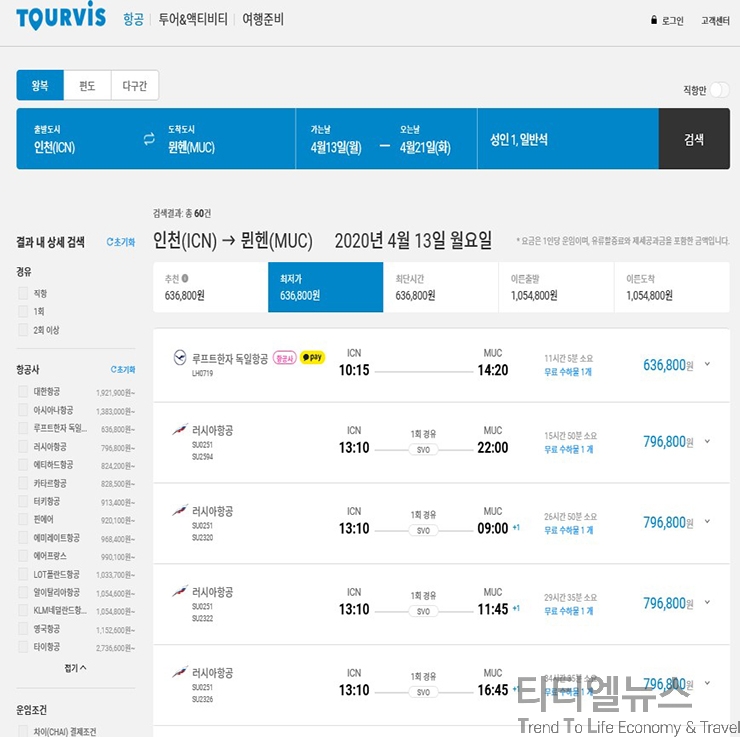Click Aeroflot logo on 22:00 arrival flight
Screen dimensions: 740x737
pos(180,429)
